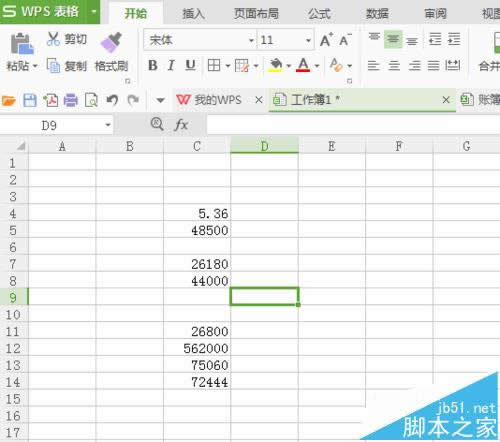
Task: Click the Undo arrow icon
Action: pyautogui.click(x=112, y=100)
